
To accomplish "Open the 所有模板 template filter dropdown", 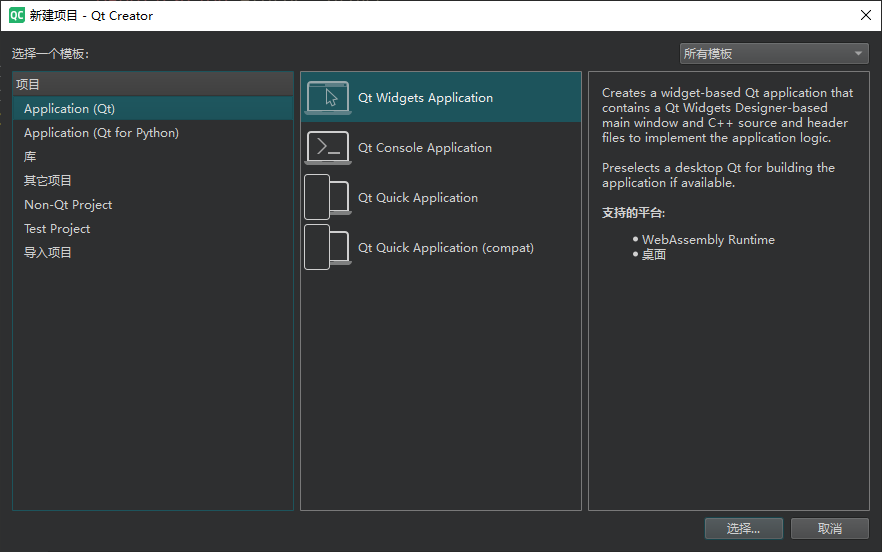I will click(x=773, y=54).
